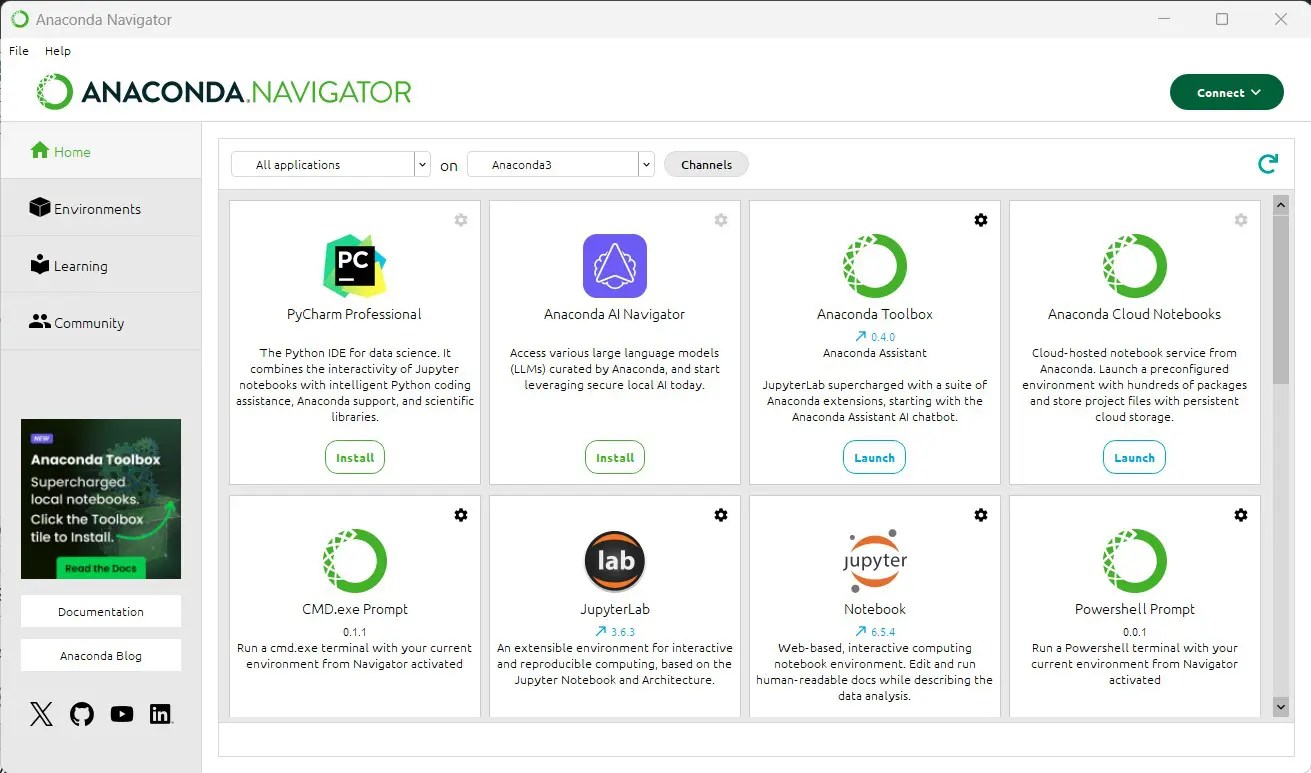Image resolution: width=1311 pixels, height=773 pixels.
Task: Open the LinkedIn social link
Action: pyautogui.click(x=161, y=714)
